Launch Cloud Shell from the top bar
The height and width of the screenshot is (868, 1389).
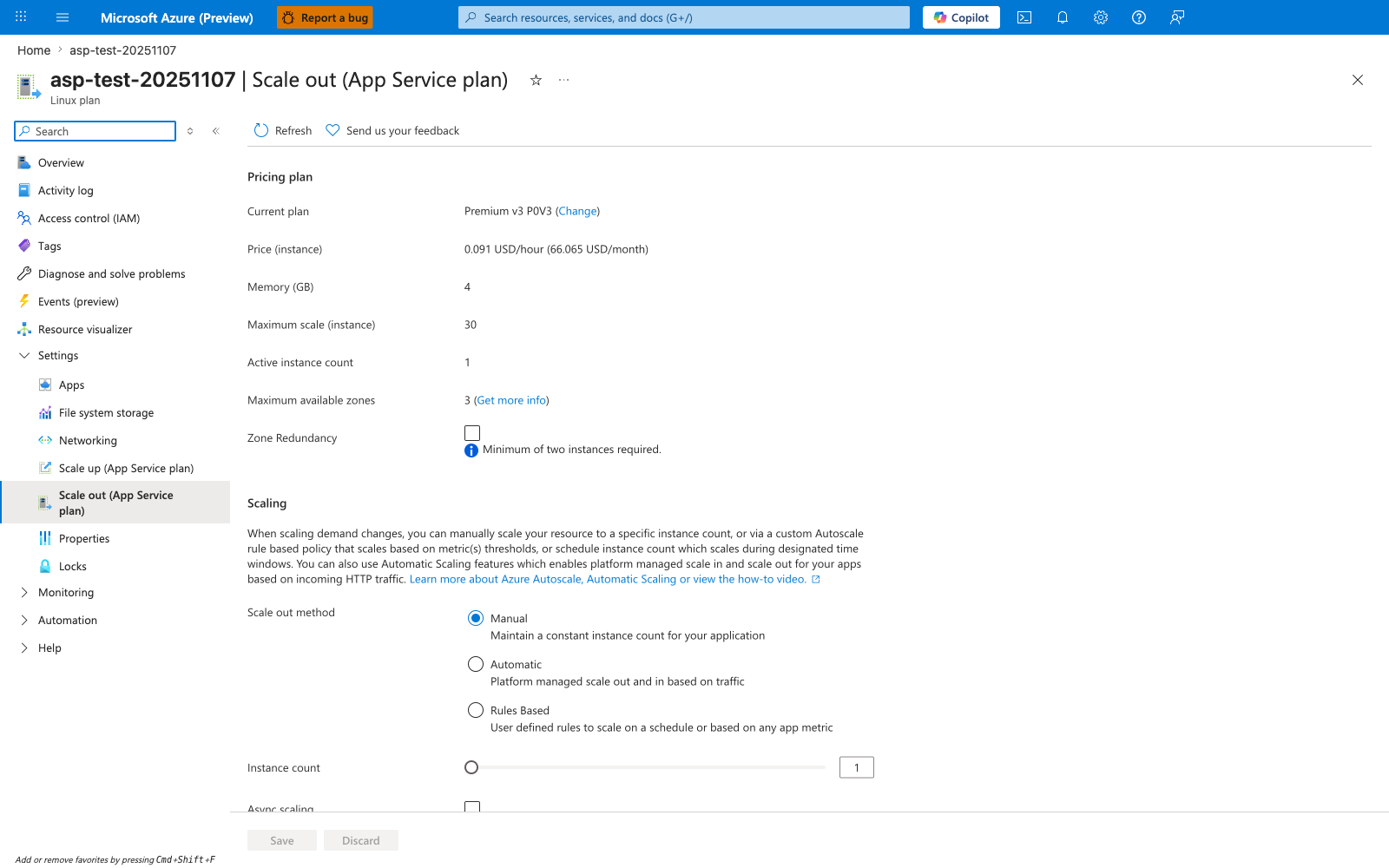click(x=1024, y=17)
